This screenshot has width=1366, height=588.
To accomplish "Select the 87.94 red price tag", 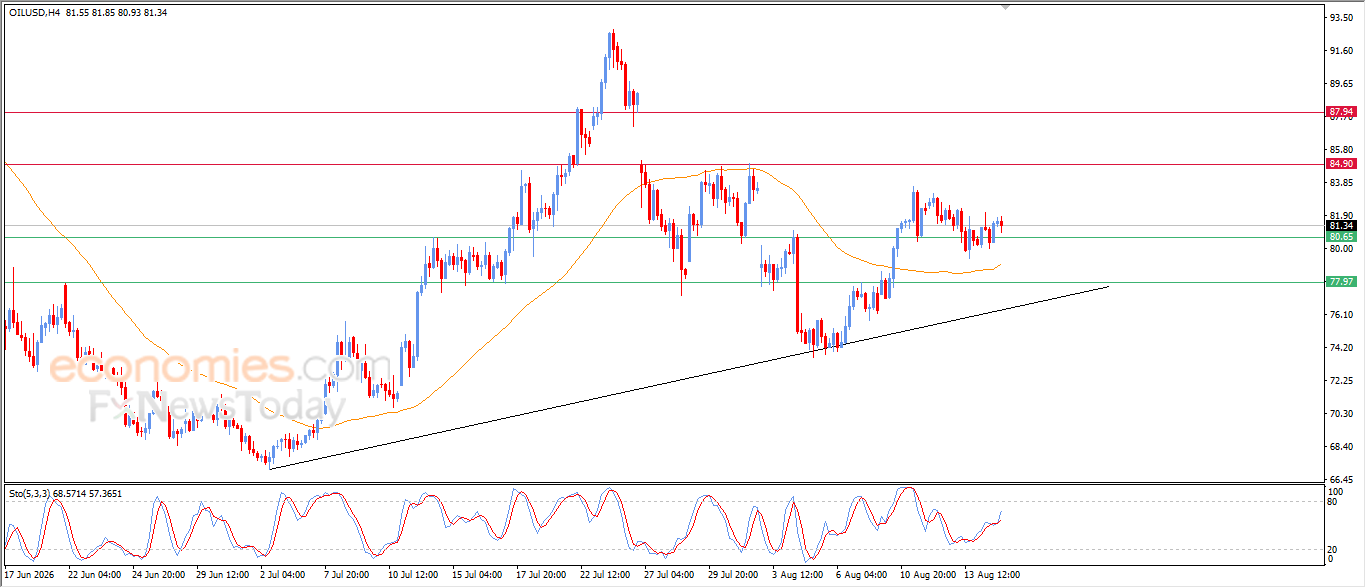I will coord(1341,112).
